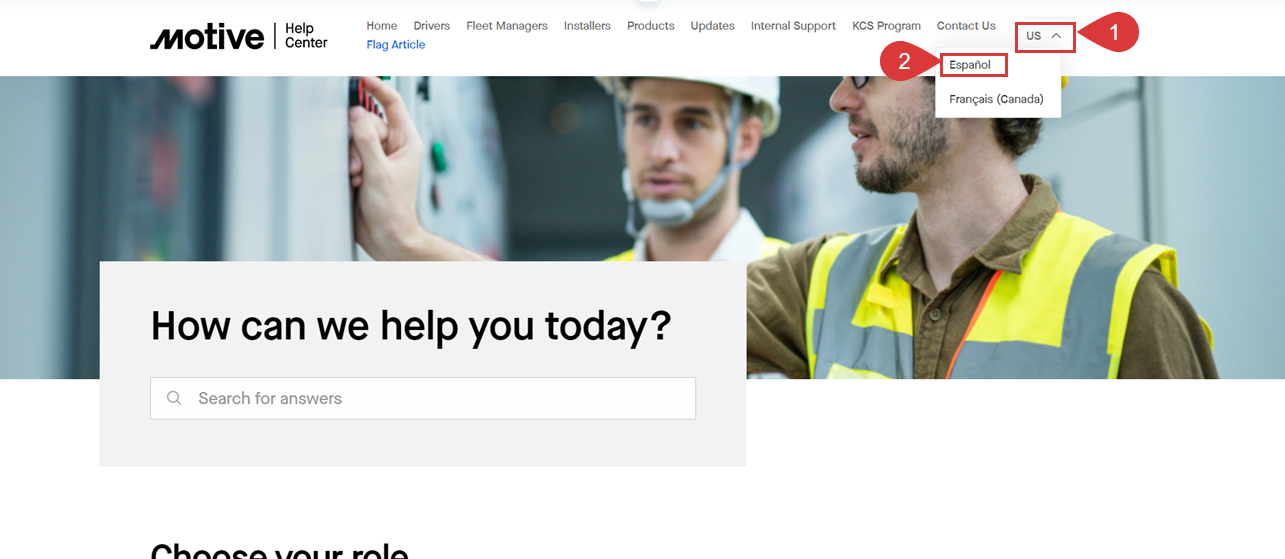Focus the Search for answers field
This screenshot has height=559, width=1285.
(x=423, y=398)
